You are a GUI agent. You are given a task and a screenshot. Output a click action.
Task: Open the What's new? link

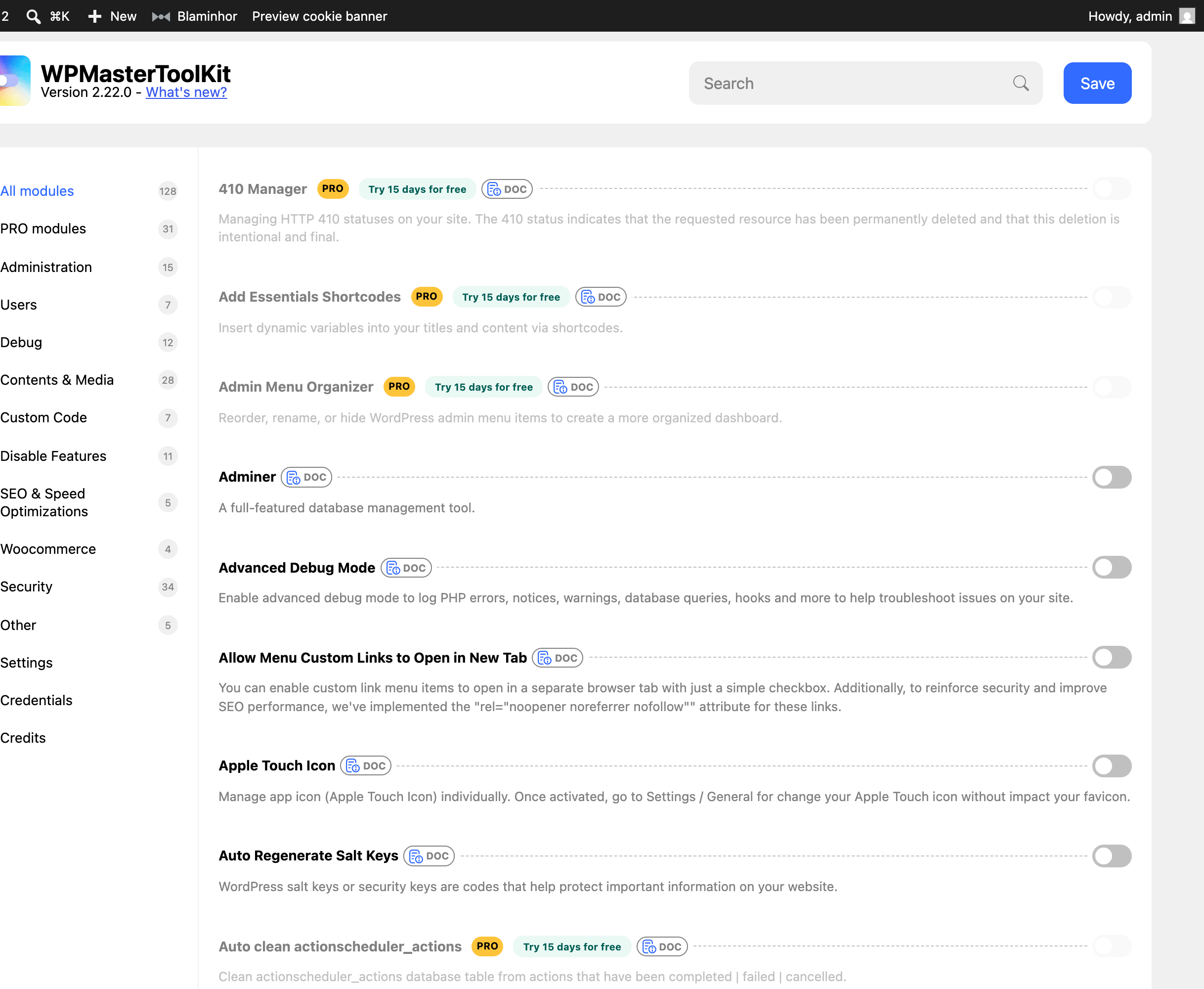(186, 92)
